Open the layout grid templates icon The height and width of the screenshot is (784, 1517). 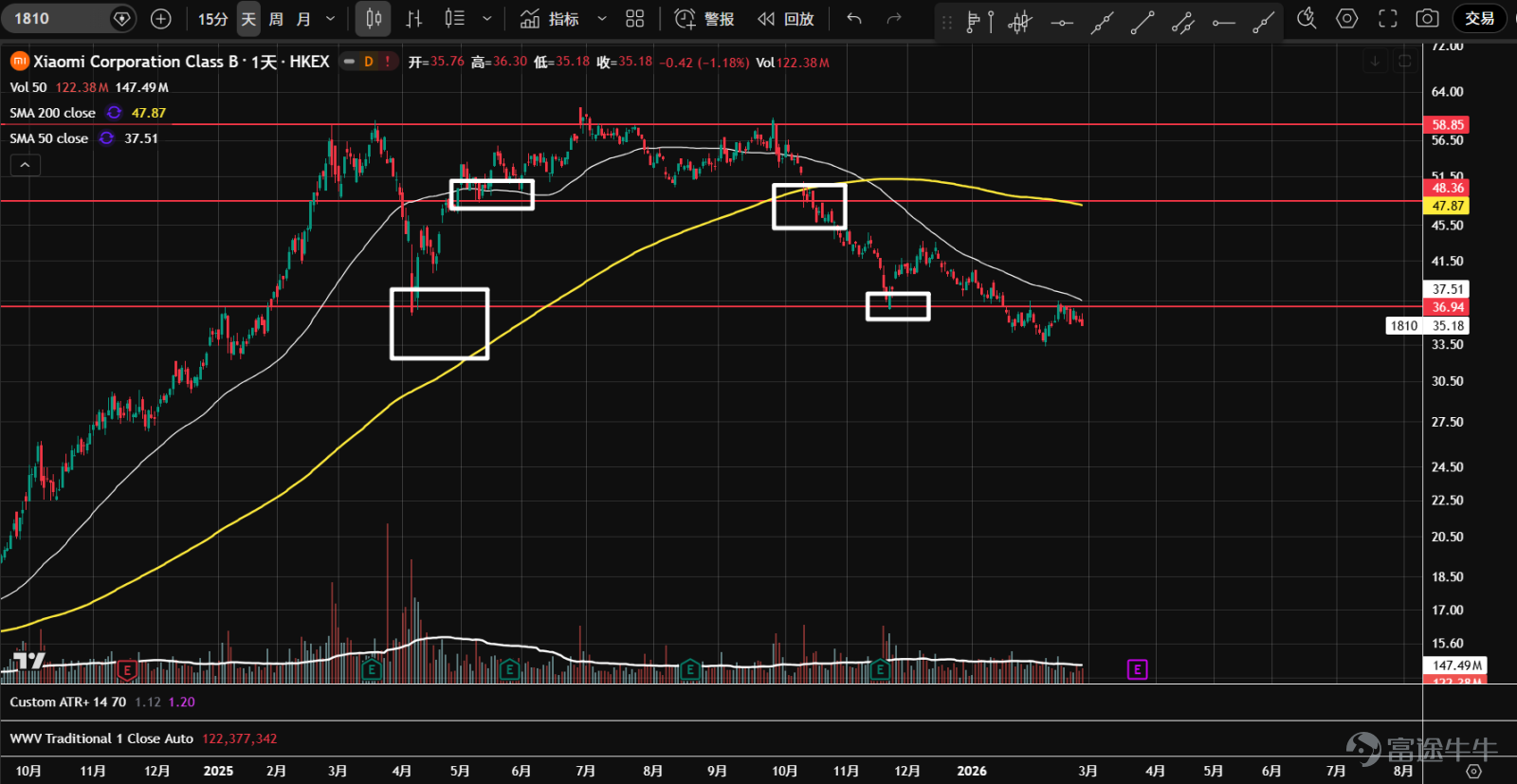click(x=635, y=19)
